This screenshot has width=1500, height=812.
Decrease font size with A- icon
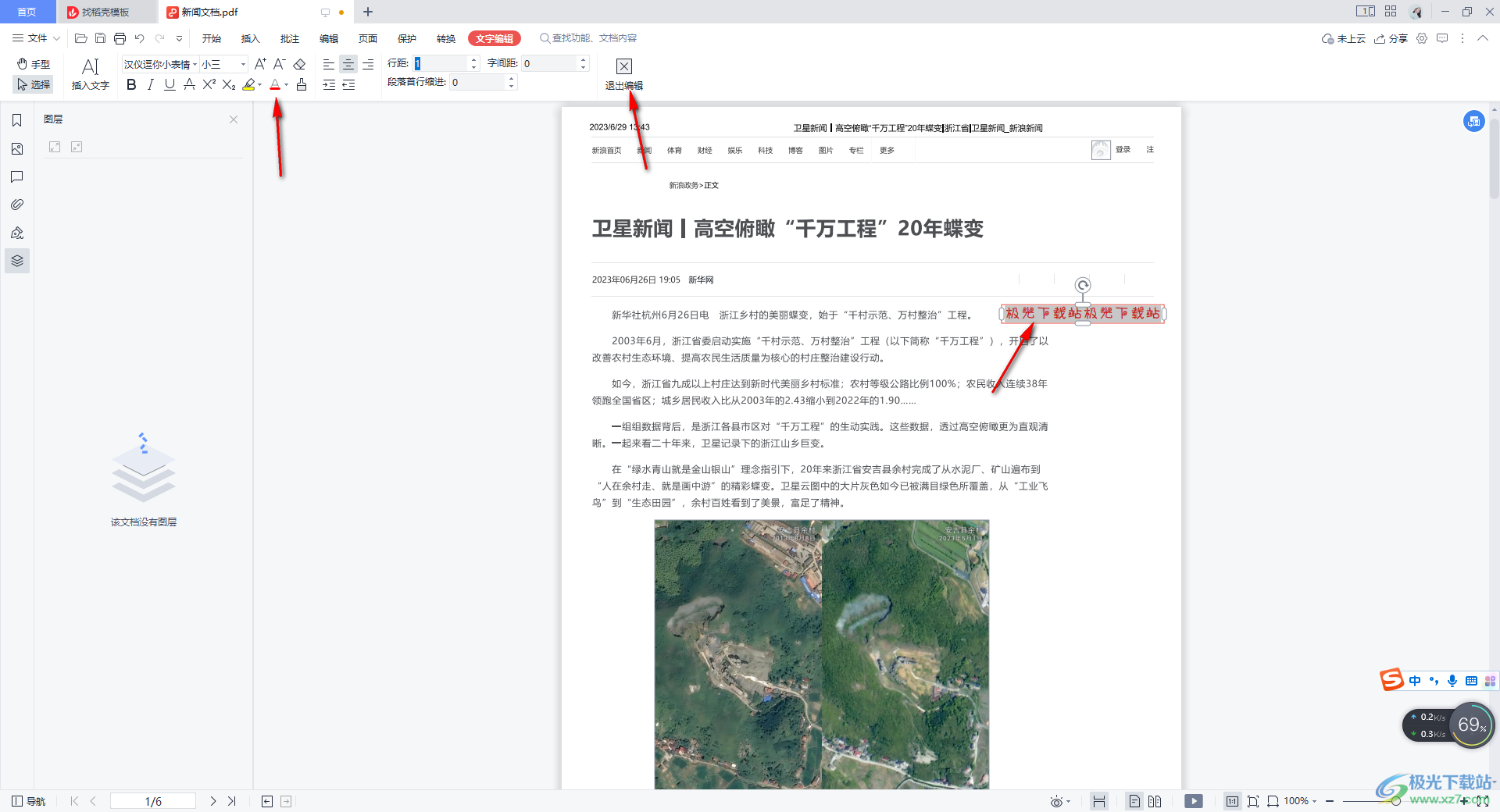tap(280, 64)
